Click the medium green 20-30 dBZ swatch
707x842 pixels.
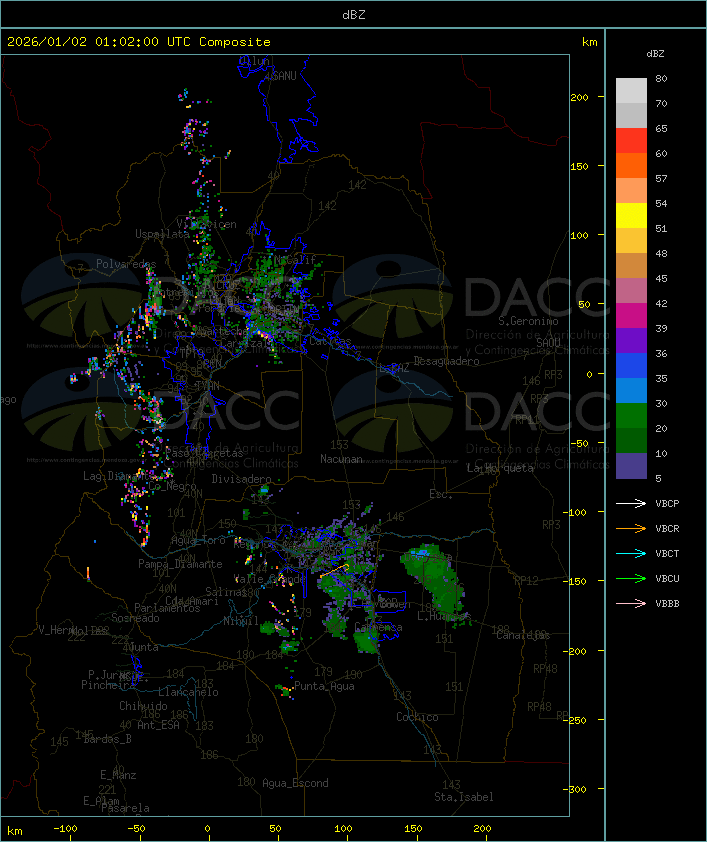click(631, 415)
